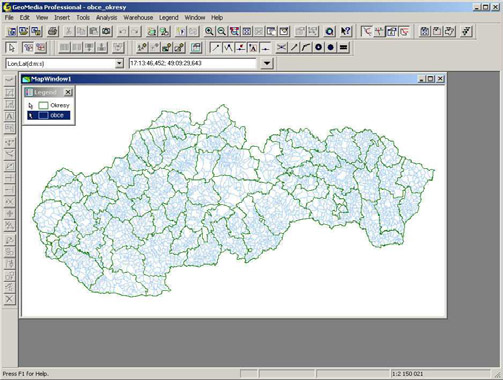Open the Legend menu
The image size is (503, 380).
169,18
